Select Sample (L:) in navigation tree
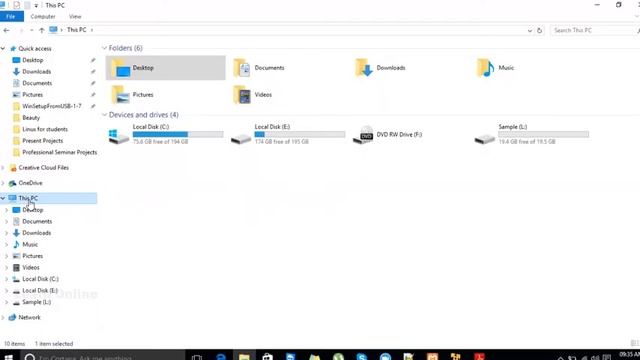Image resolution: width=640 pixels, height=360 pixels. (x=36, y=302)
